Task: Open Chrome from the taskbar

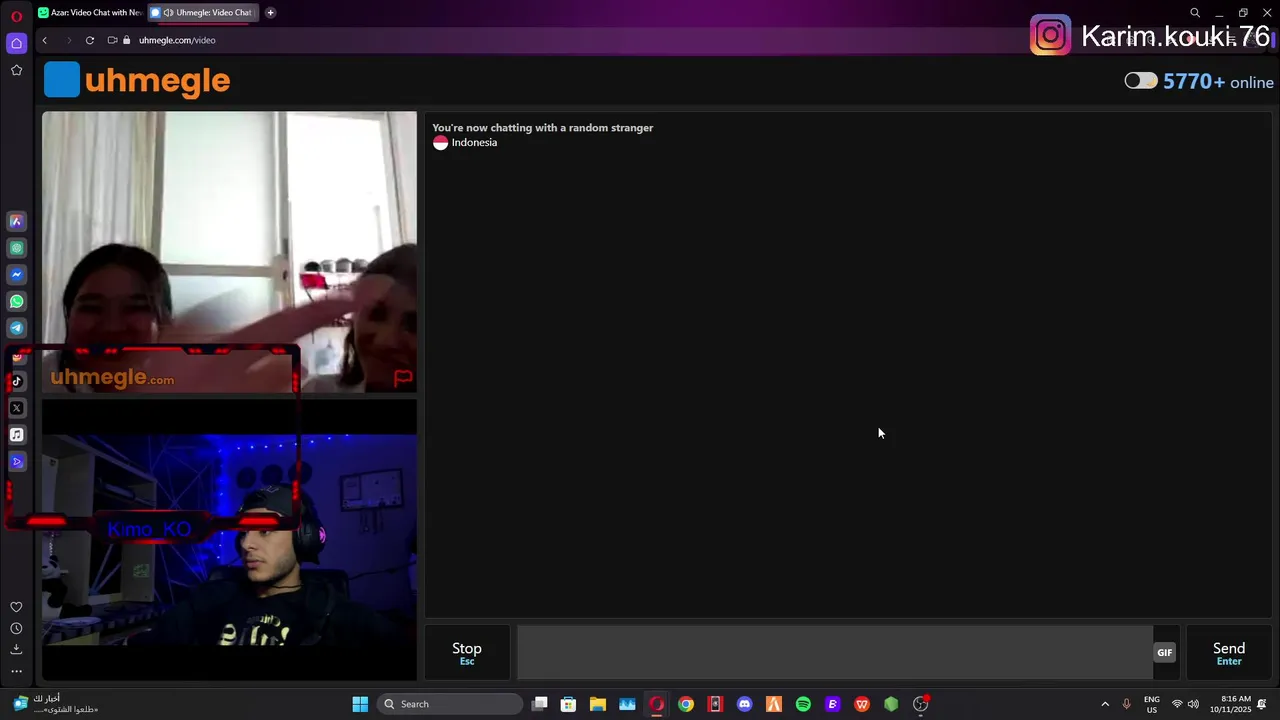Action: coord(685,704)
